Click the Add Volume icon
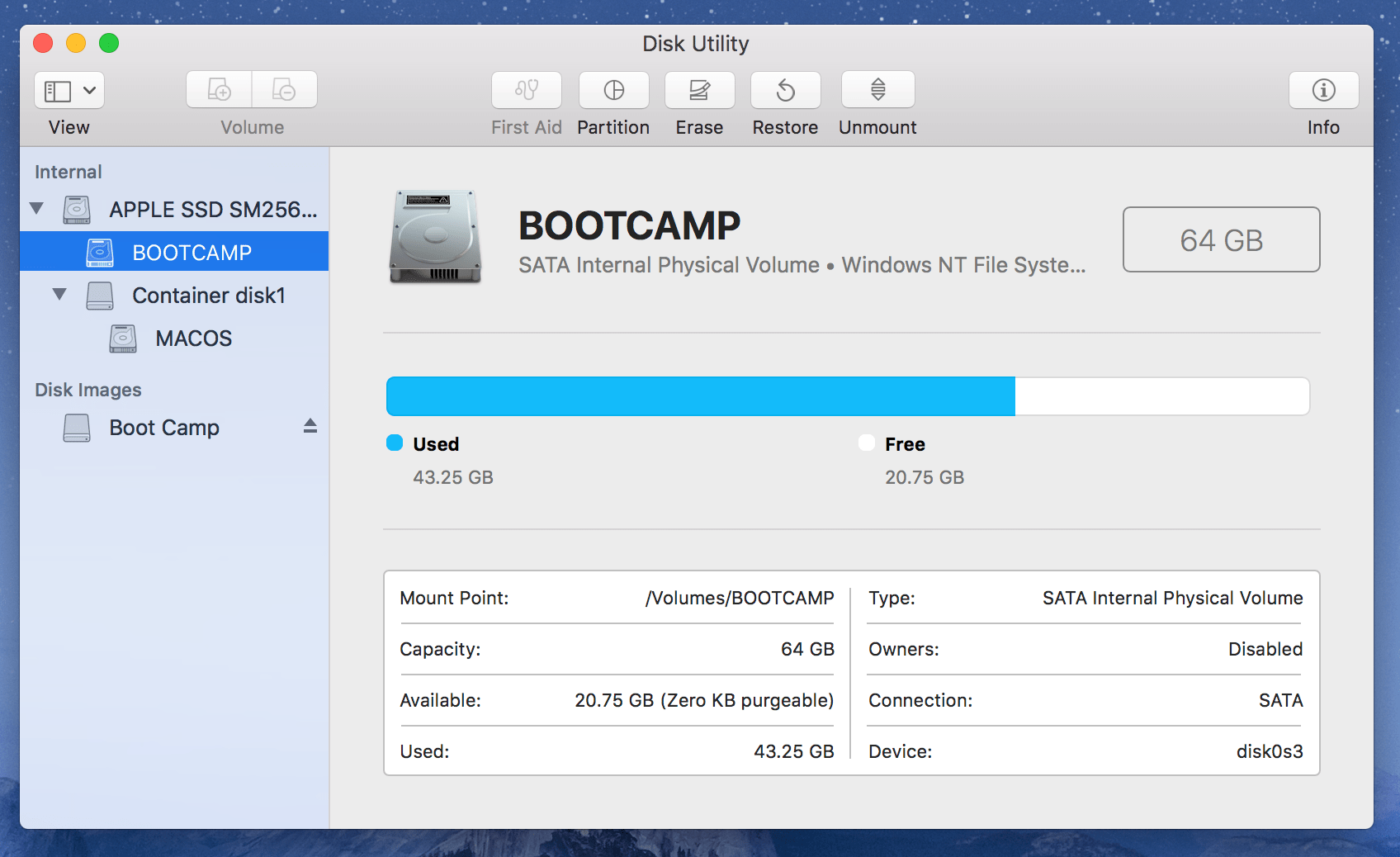 click(x=219, y=90)
